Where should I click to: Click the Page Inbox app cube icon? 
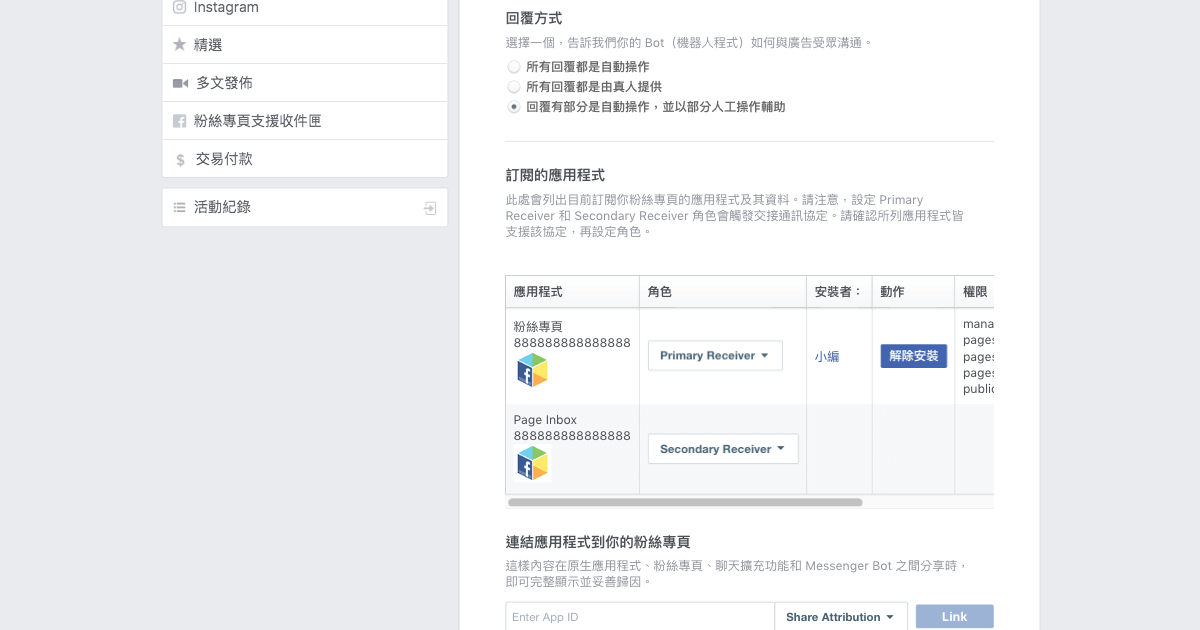532,463
